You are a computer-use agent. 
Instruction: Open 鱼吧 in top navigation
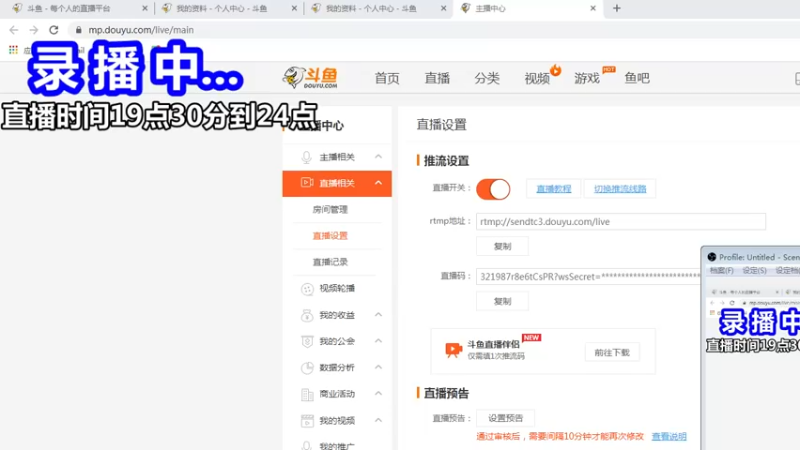(x=637, y=78)
